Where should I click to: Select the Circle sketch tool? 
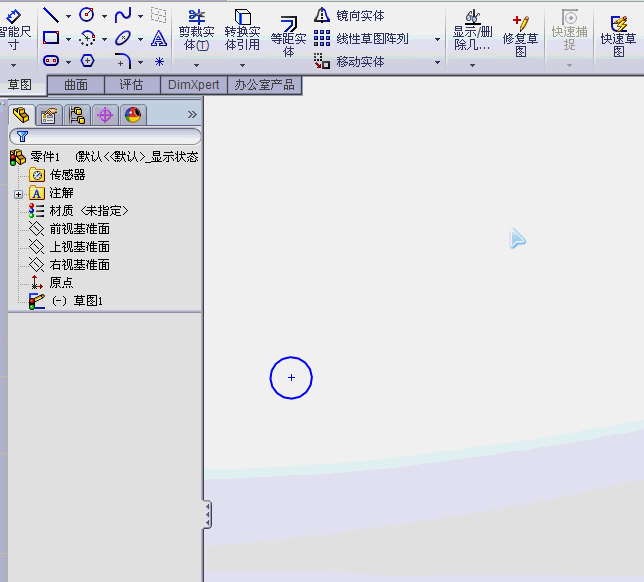87,15
